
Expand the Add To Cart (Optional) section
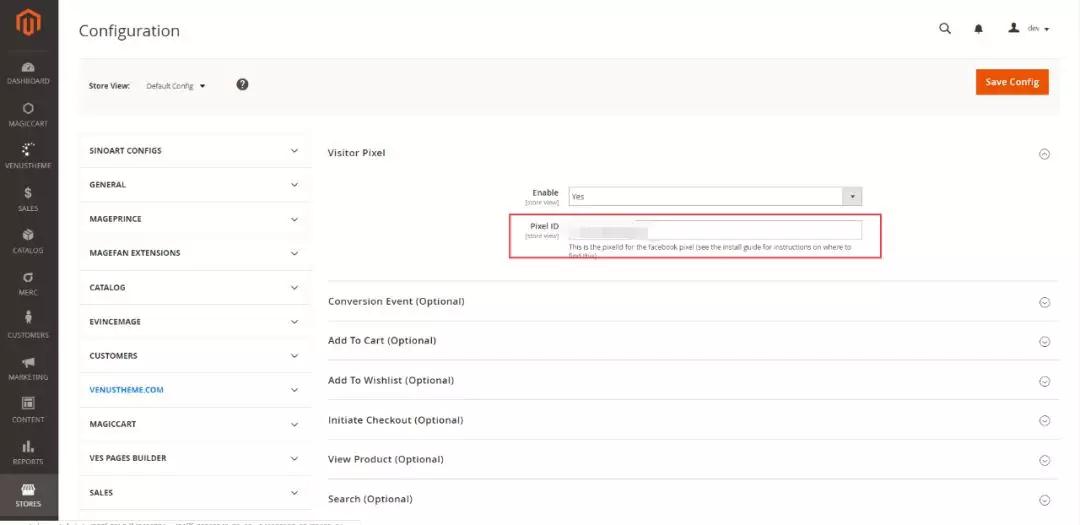pyautogui.click(x=1044, y=341)
